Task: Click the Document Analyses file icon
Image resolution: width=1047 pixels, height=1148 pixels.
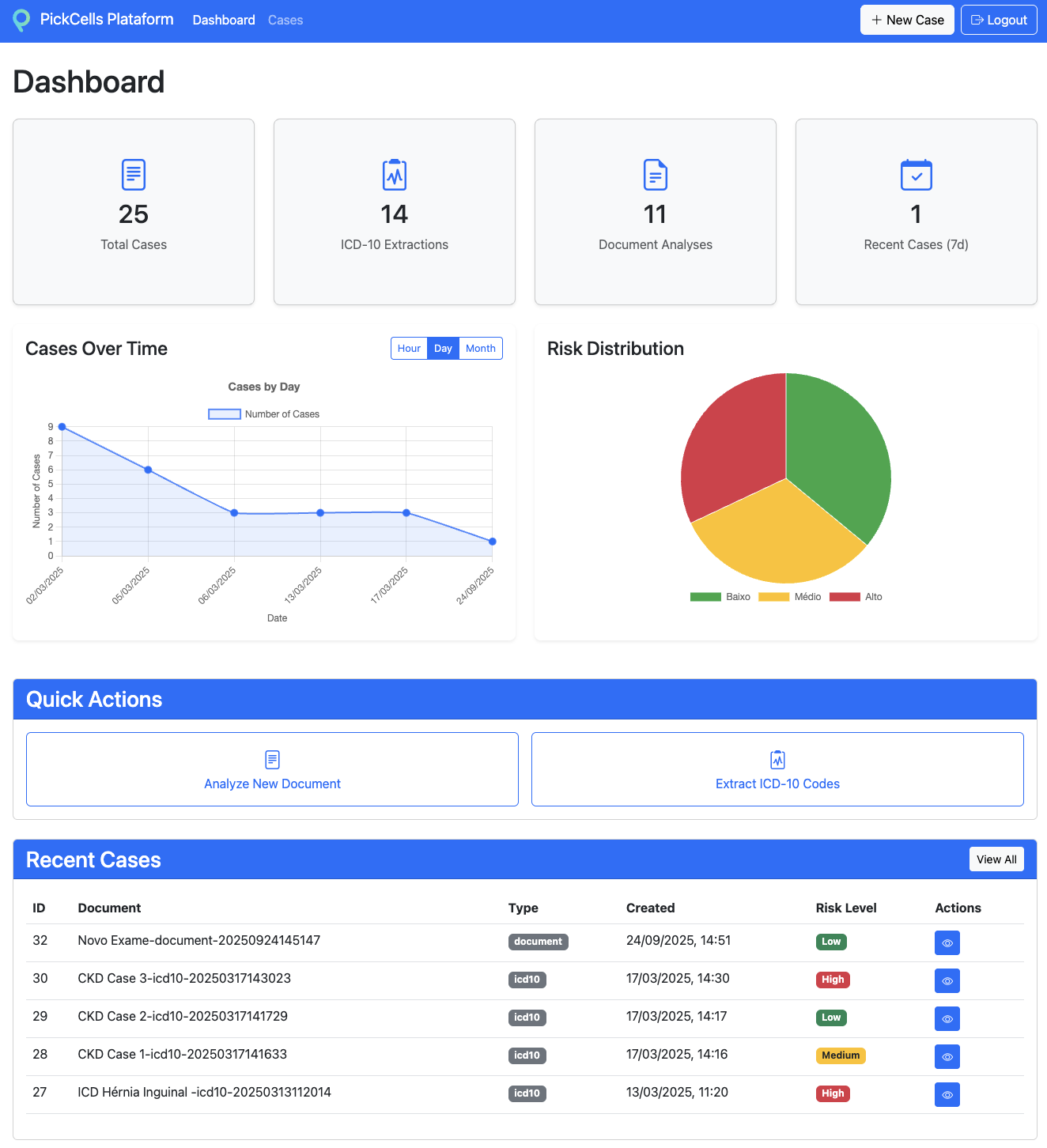Action: tap(656, 175)
